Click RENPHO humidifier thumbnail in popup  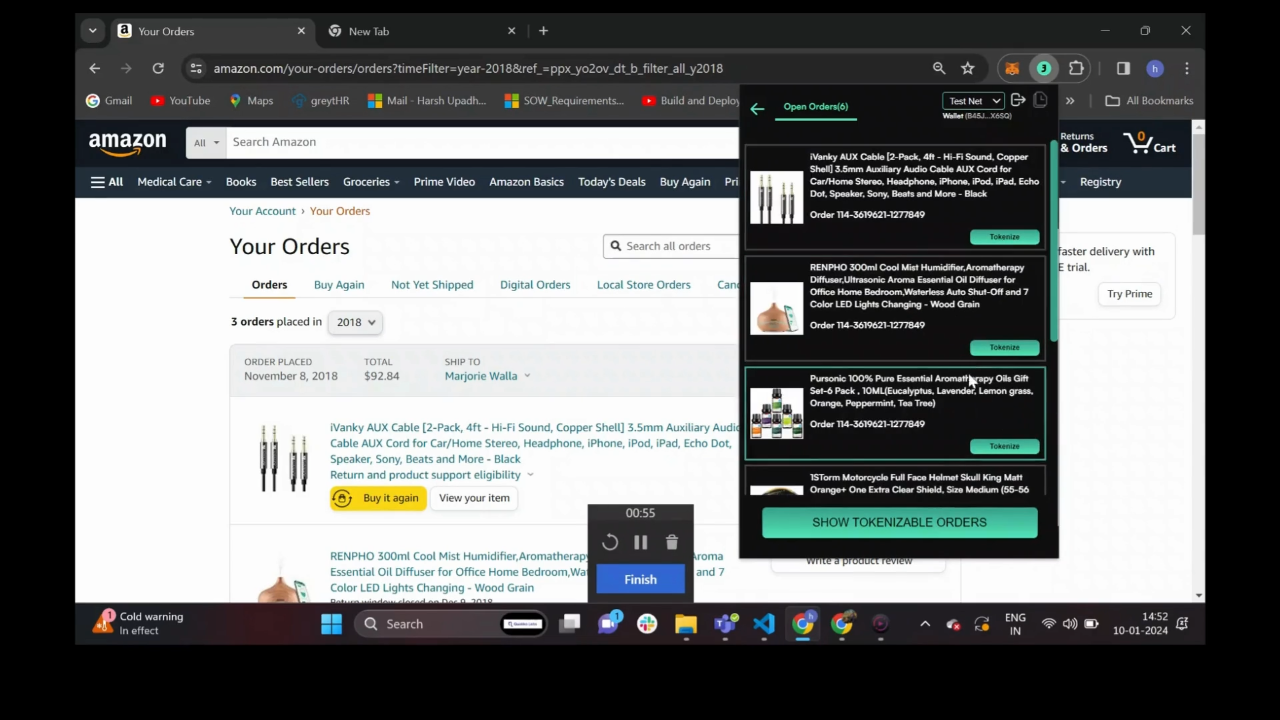pyautogui.click(x=777, y=307)
